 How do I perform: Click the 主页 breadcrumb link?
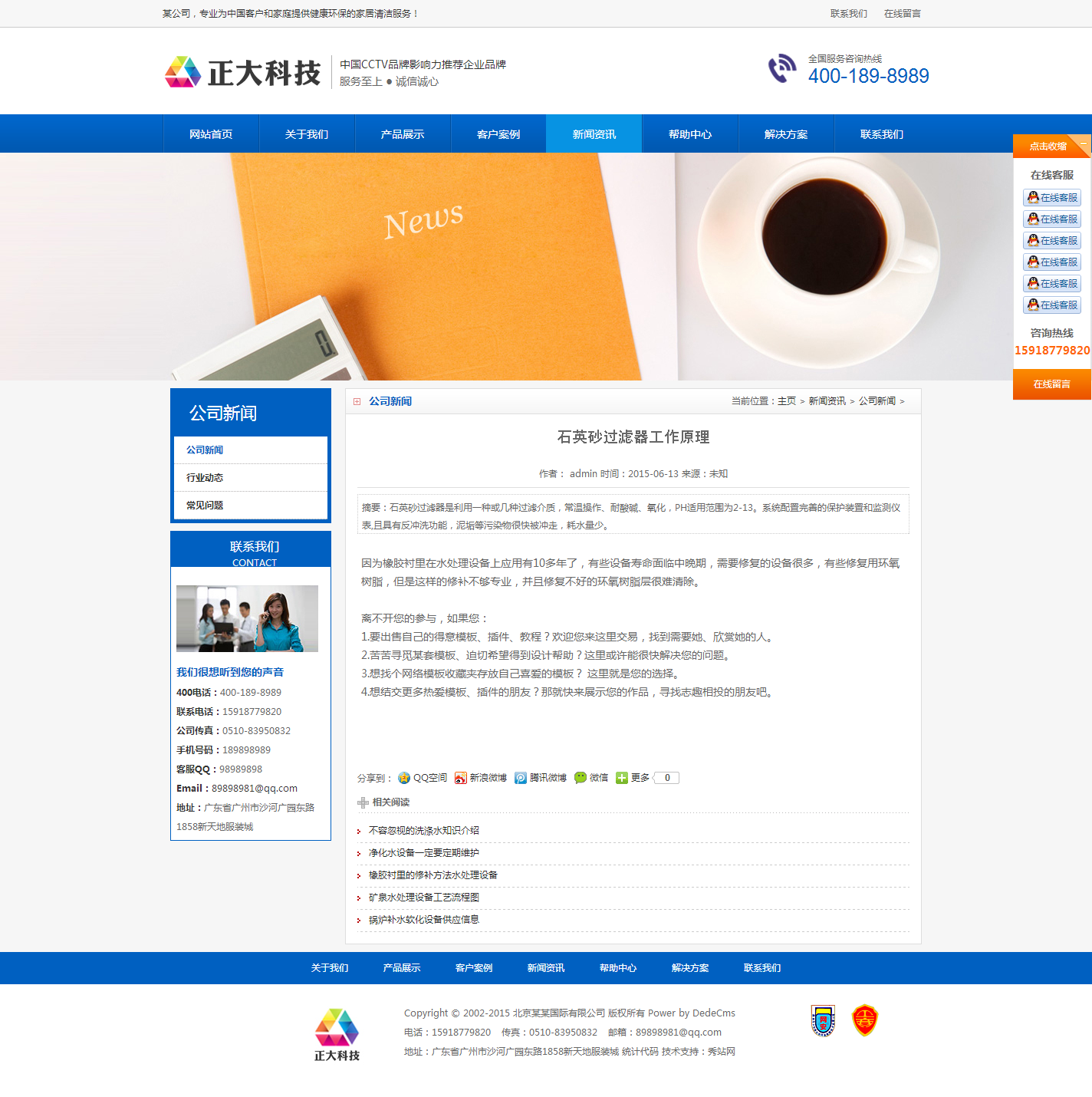(x=787, y=401)
